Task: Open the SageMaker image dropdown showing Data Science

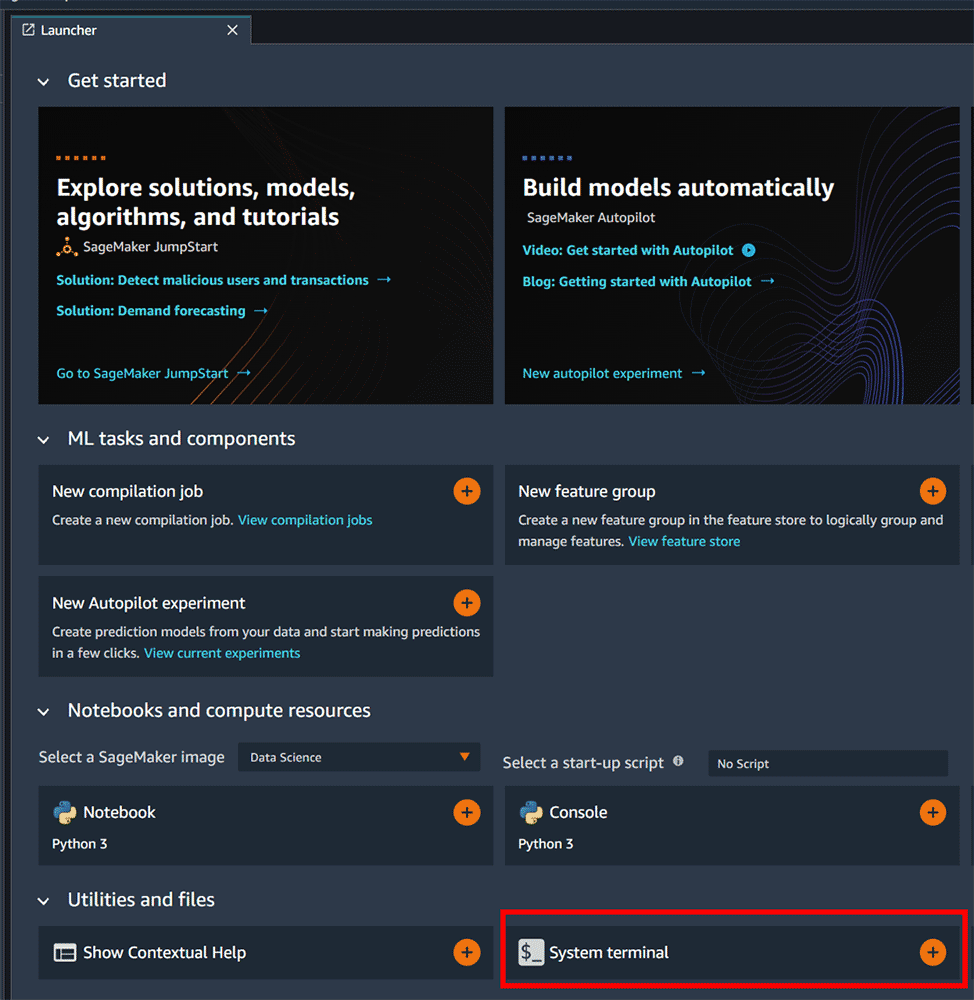Action: tap(359, 757)
